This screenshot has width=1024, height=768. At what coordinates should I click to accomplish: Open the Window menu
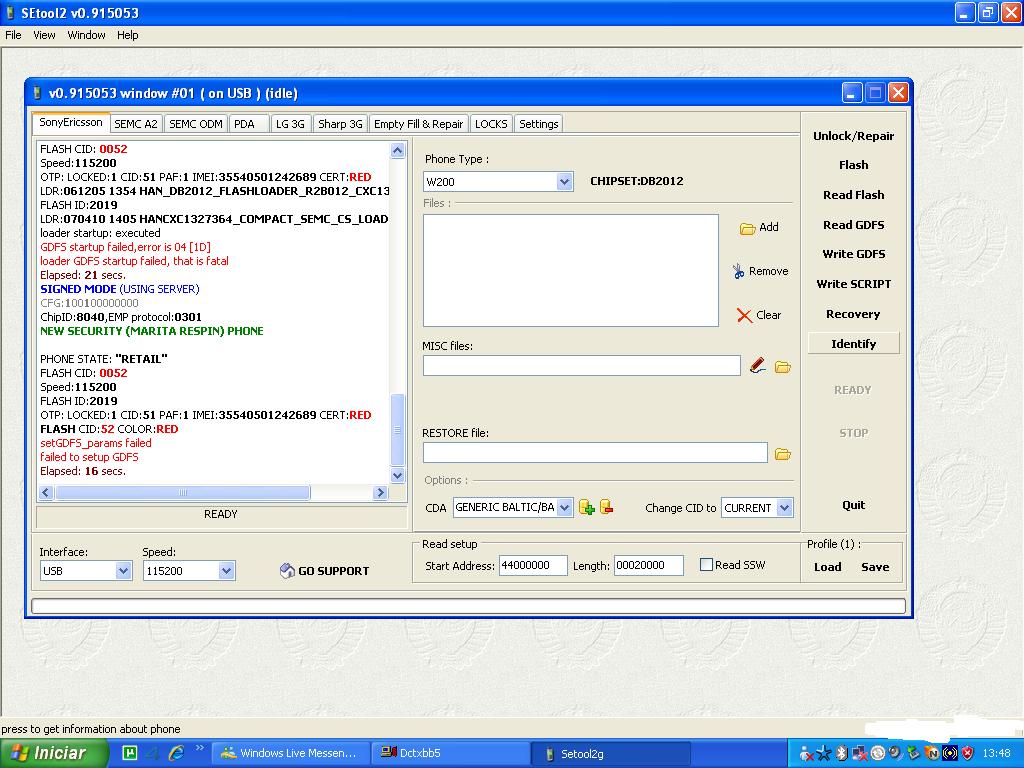(86, 35)
